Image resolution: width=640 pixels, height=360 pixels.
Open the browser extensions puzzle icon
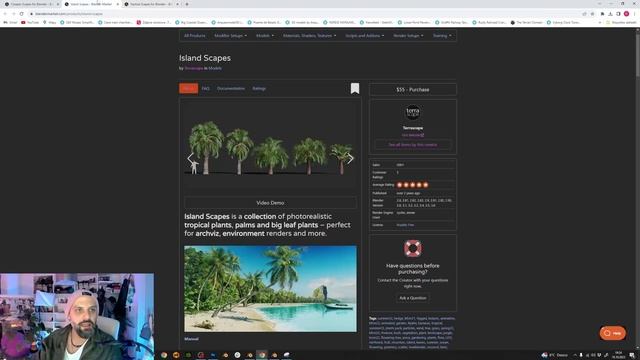pyautogui.click(x=602, y=13)
